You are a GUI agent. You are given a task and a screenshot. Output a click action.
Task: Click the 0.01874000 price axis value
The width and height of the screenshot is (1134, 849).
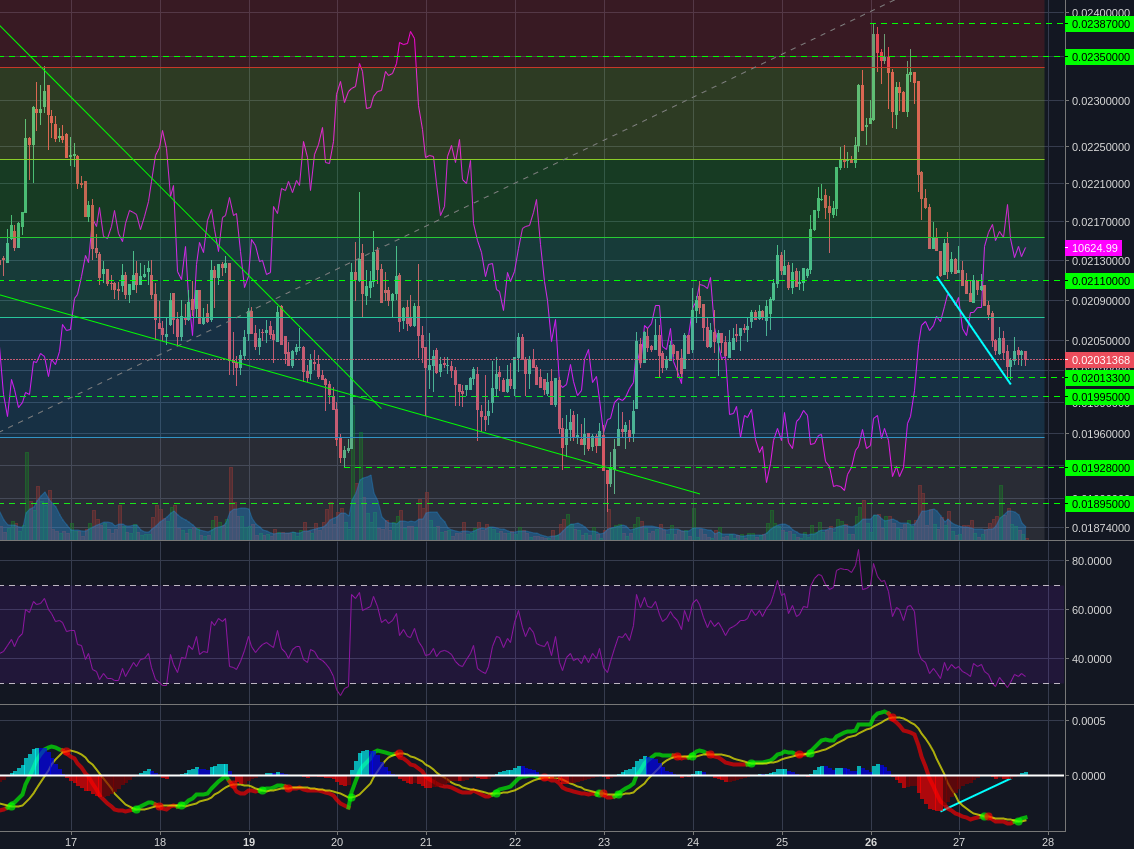pyautogui.click(x=1100, y=529)
